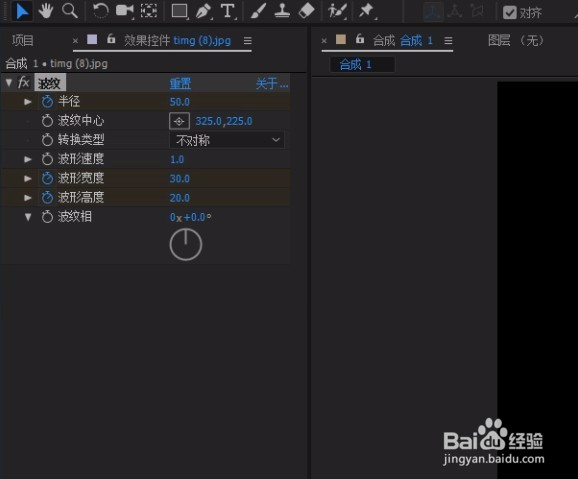Click the 波纹中心 crosshair point picker

coord(179,121)
